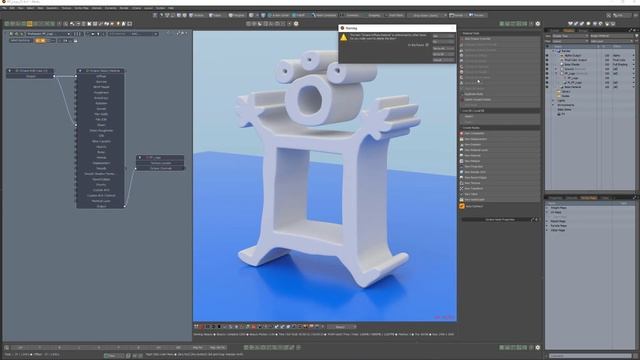Select Polygons selection mode
The image size is (640, 360).
pos(237,15)
